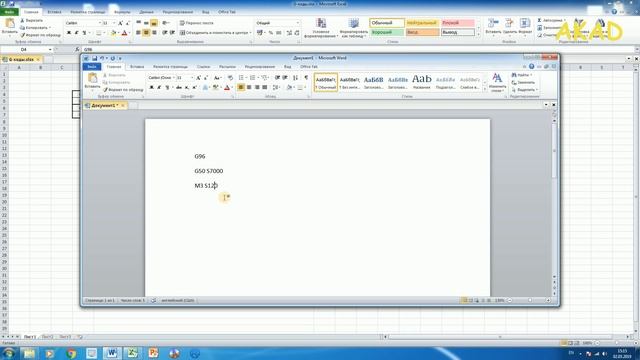Screen dimensions: 640x360
Task: Toggle Strikethrough in Word ribbon
Action: [179, 87]
